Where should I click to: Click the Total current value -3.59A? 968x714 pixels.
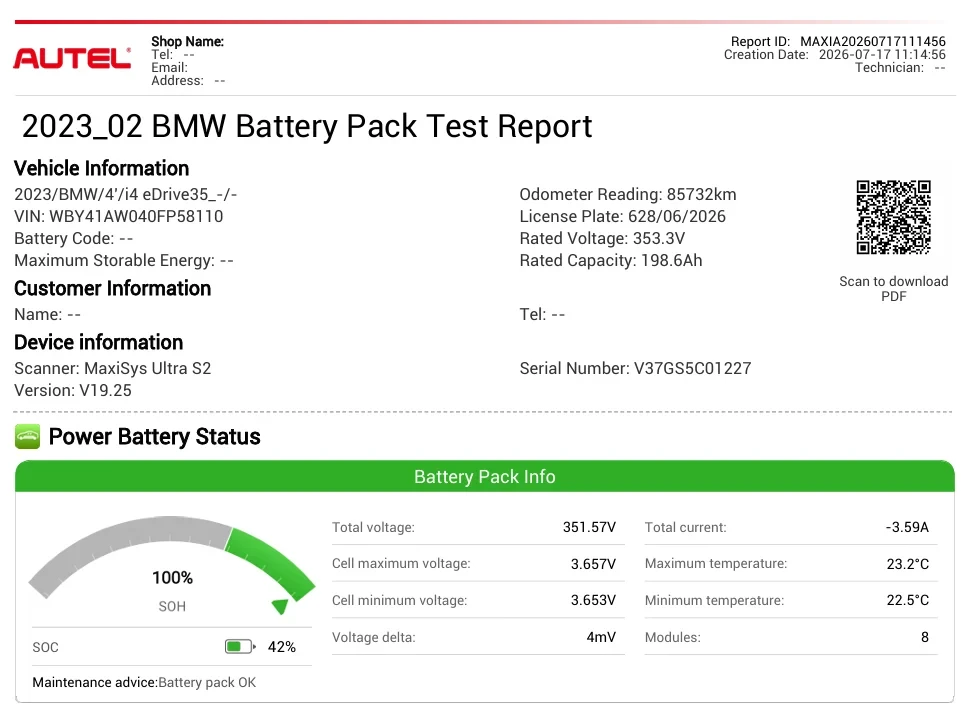point(907,527)
